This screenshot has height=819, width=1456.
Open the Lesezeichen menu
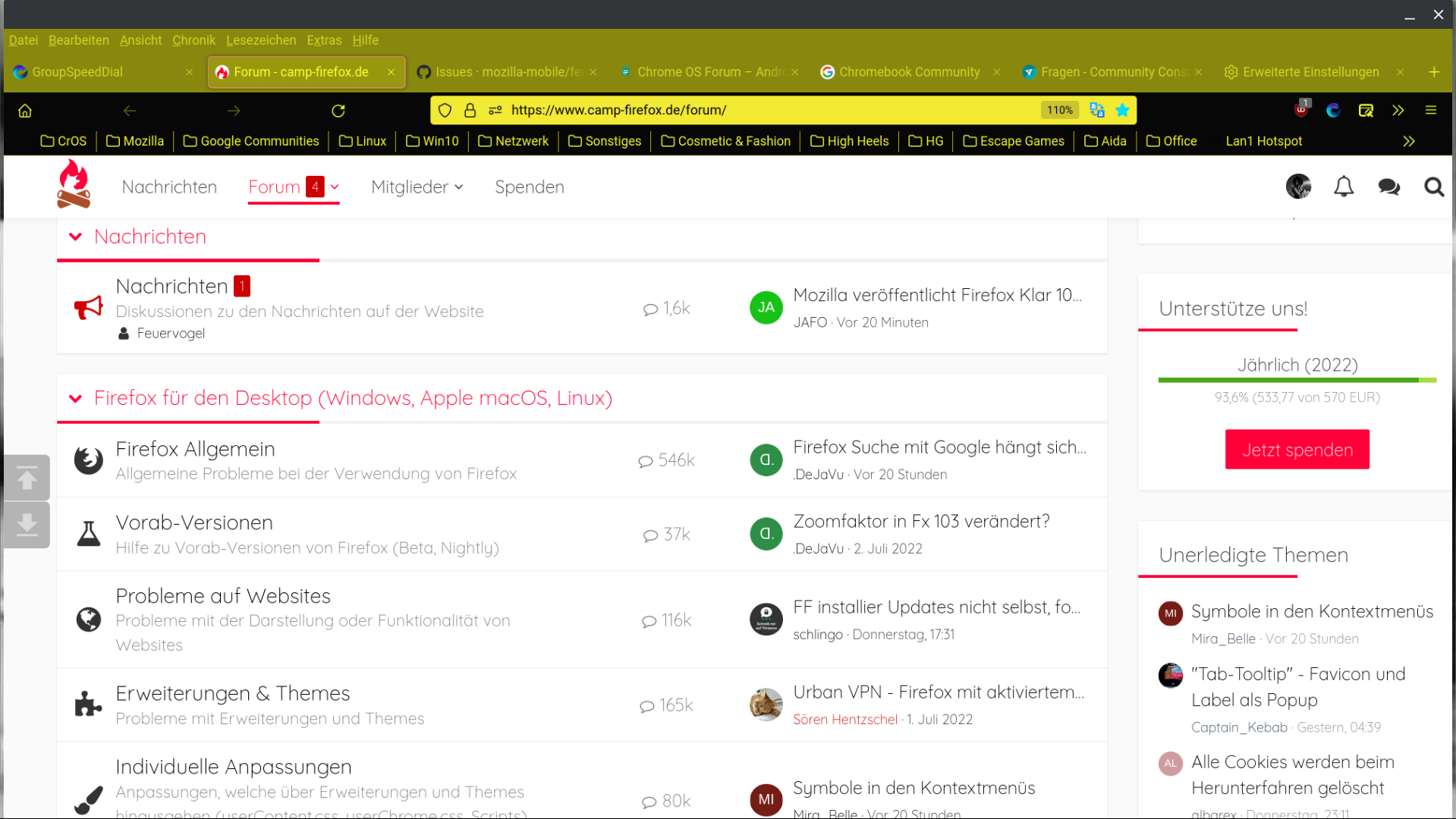click(261, 40)
